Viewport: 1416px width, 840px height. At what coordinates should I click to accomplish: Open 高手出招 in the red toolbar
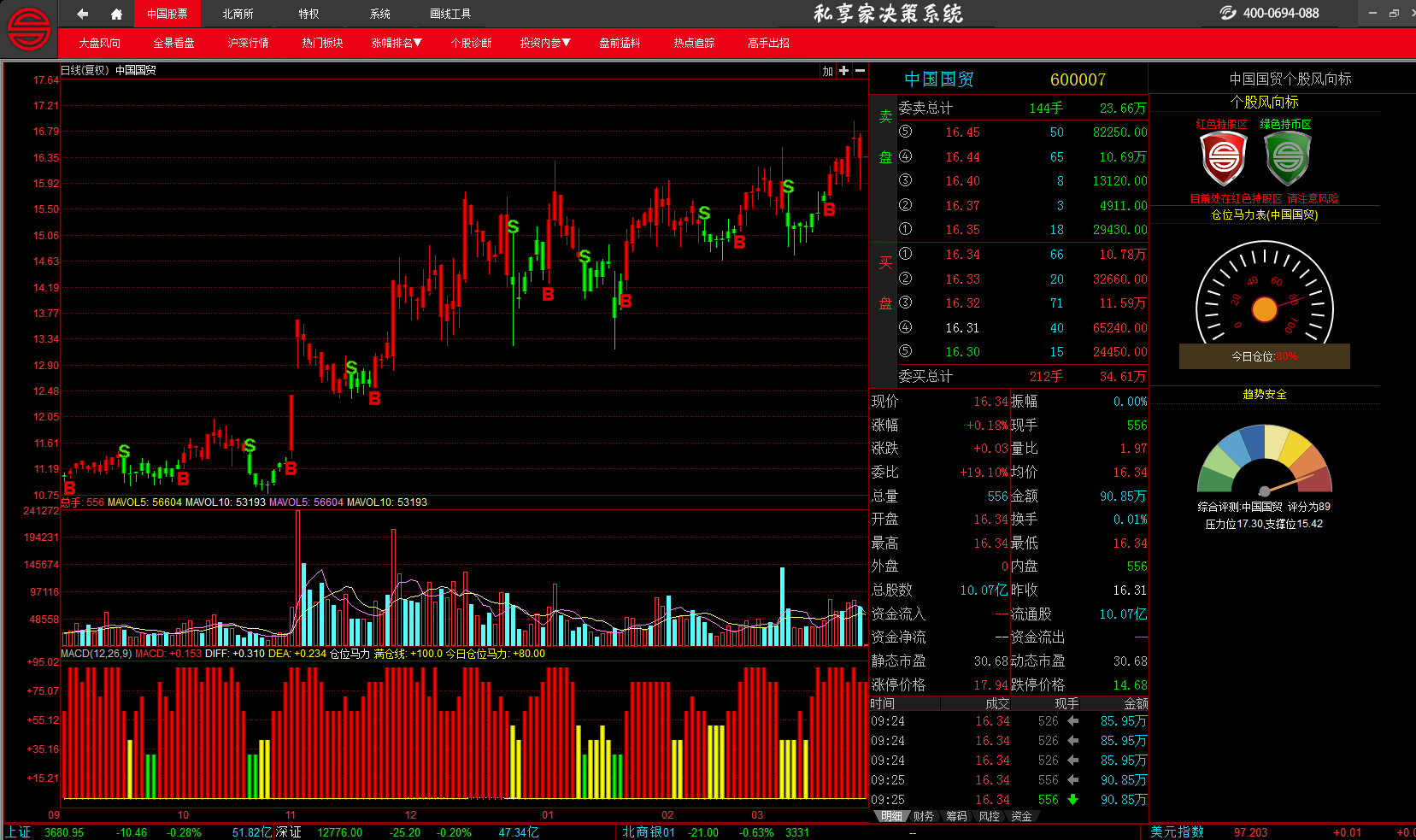pyautogui.click(x=768, y=43)
